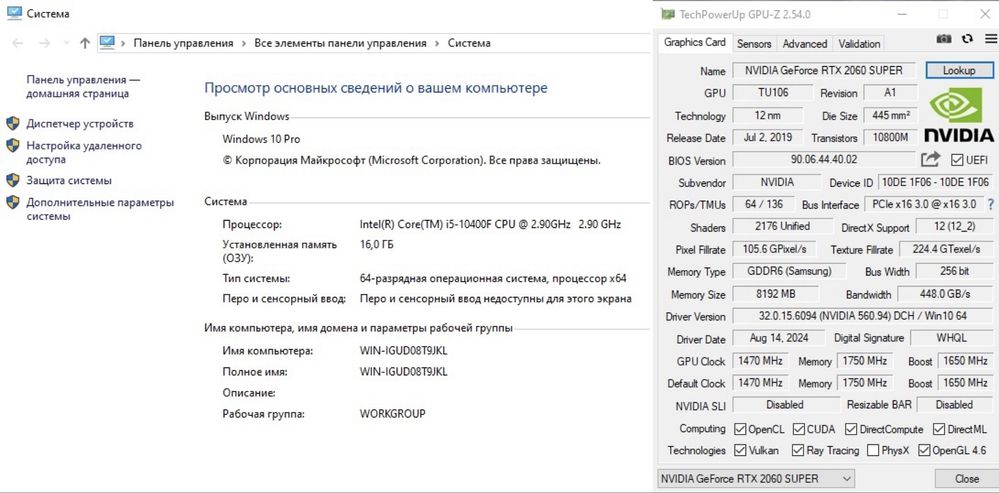Click the computer icon in the address bar
Image resolution: width=999 pixels, height=493 pixels.
coord(107,43)
